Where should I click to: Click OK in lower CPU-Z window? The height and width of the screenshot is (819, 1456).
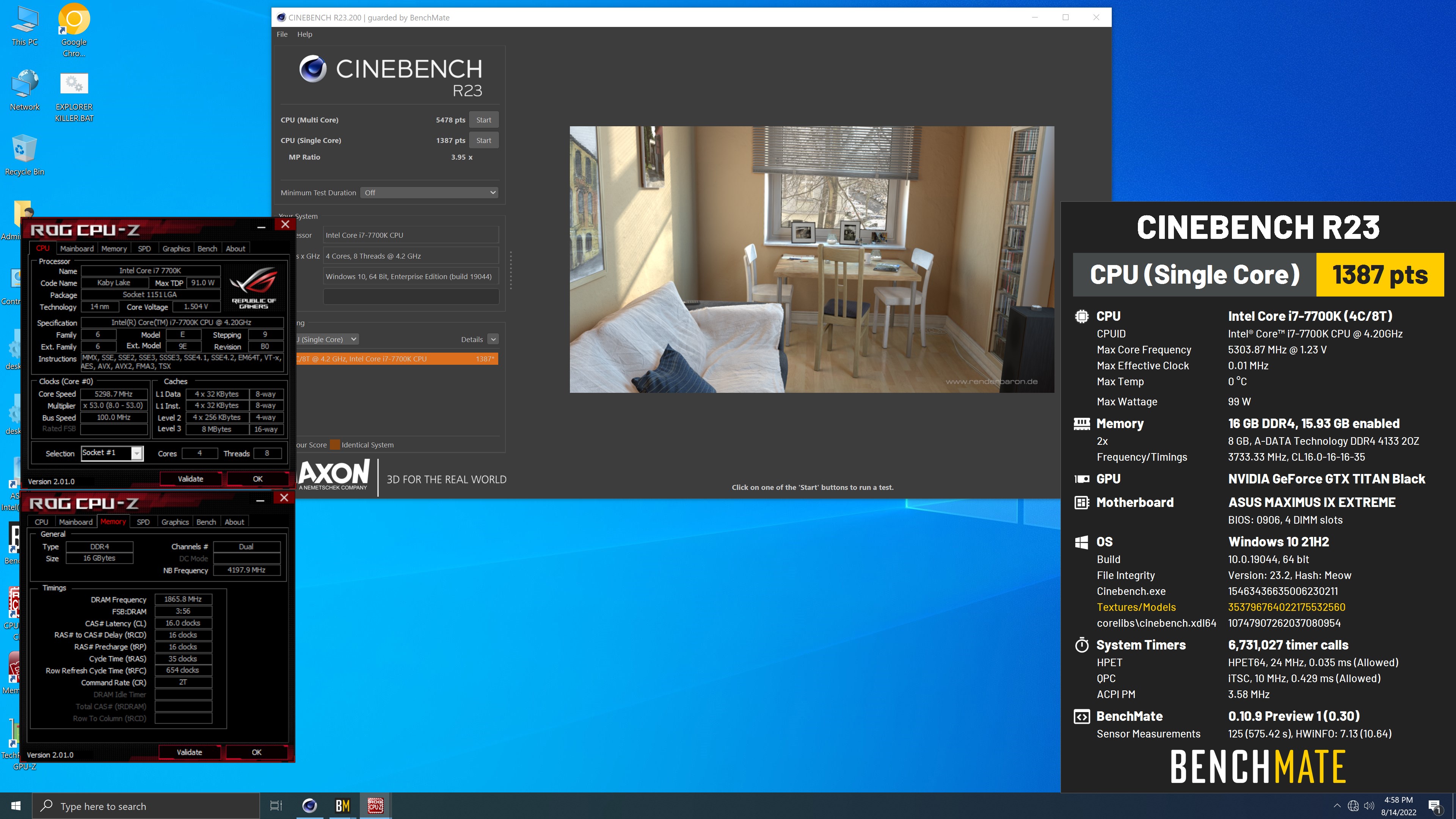pyautogui.click(x=257, y=752)
